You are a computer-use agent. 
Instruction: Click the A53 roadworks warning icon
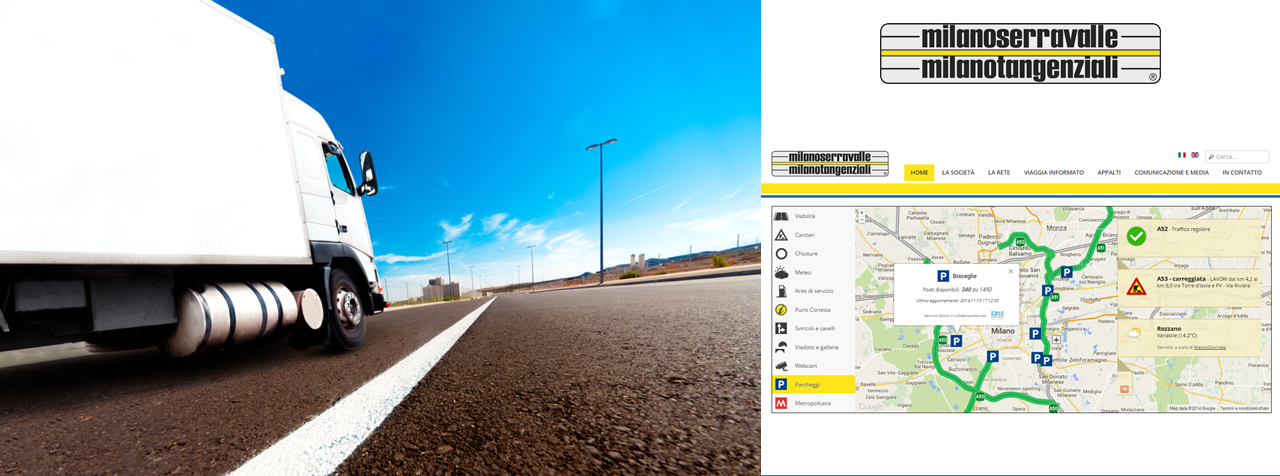point(1136,287)
